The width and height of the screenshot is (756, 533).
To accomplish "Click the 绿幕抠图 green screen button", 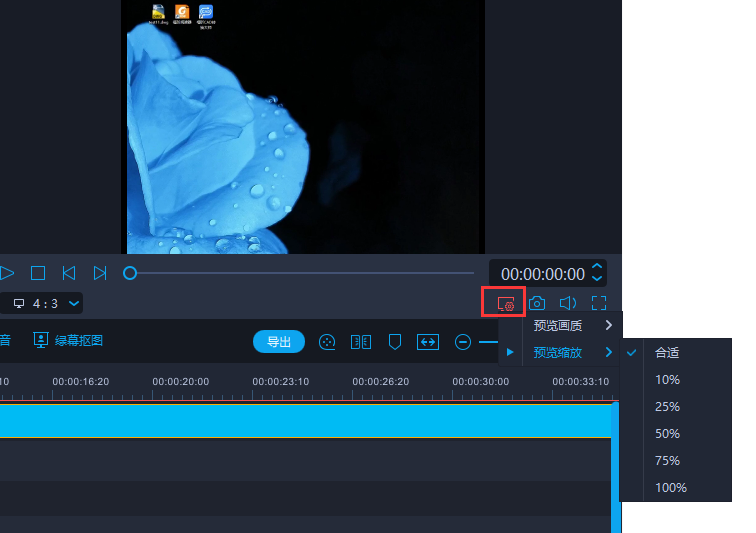I will click(69, 341).
